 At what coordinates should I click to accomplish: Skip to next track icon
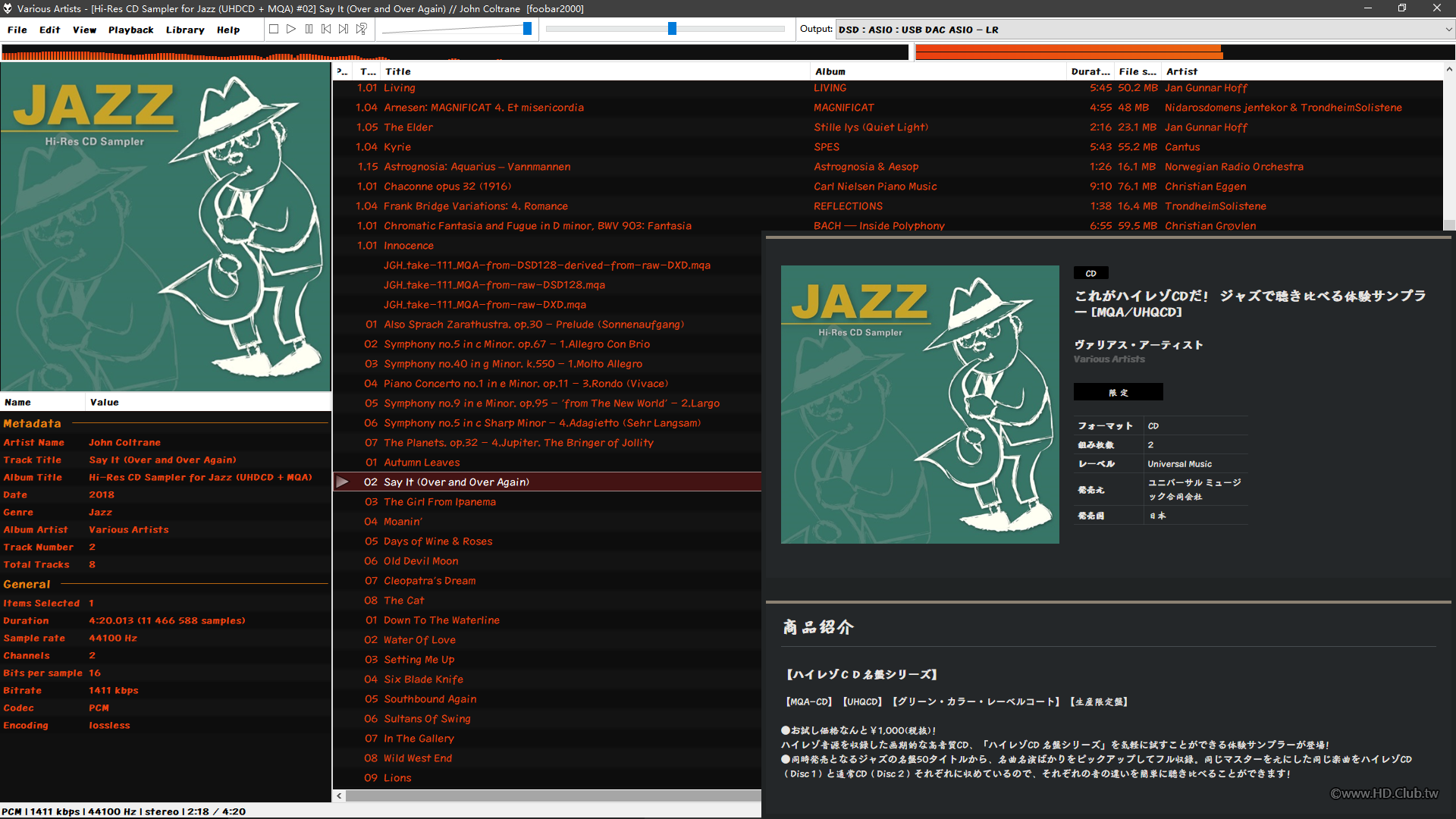tap(344, 29)
